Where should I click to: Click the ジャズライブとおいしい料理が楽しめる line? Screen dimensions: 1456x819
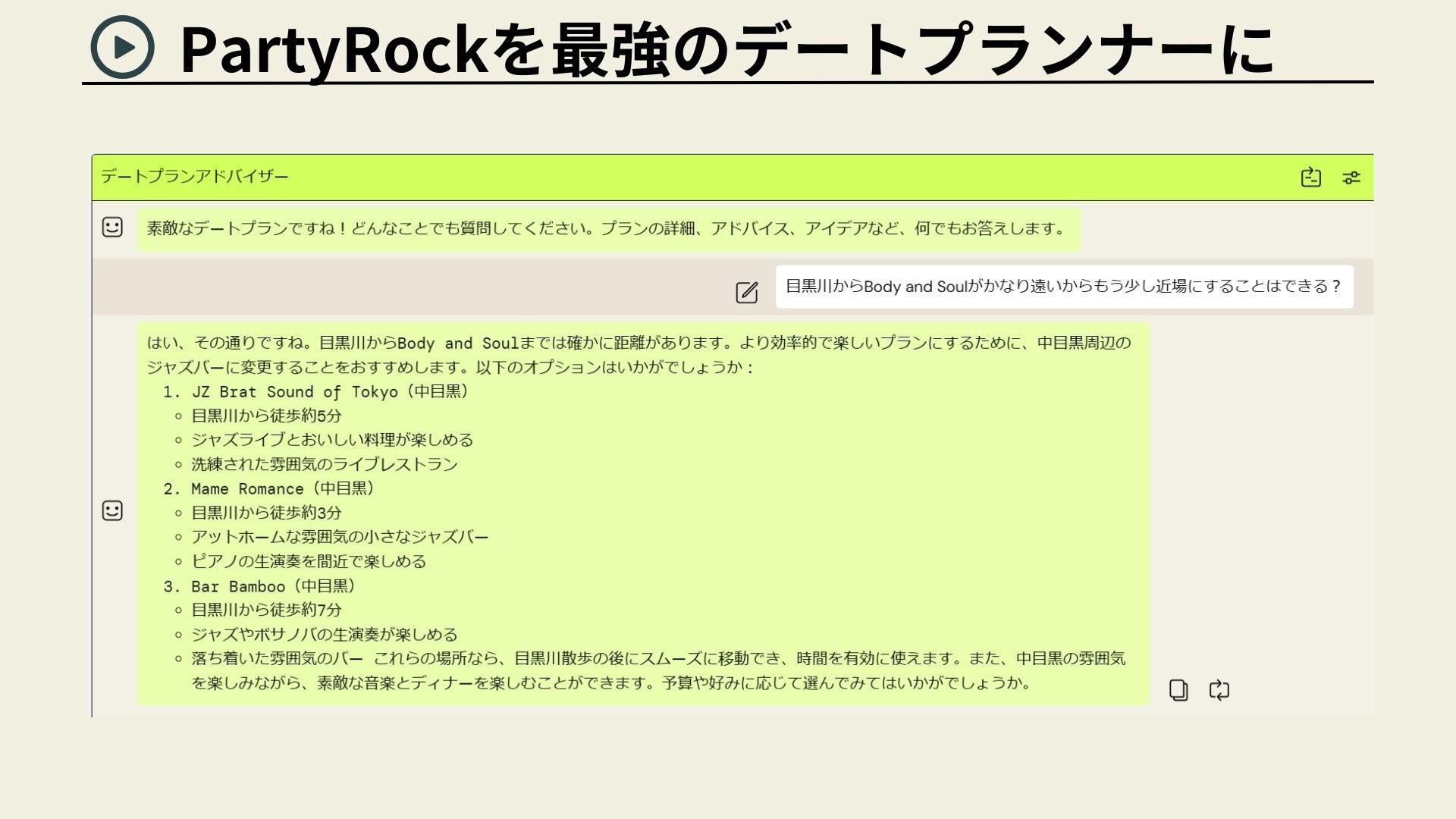coord(332,440)
